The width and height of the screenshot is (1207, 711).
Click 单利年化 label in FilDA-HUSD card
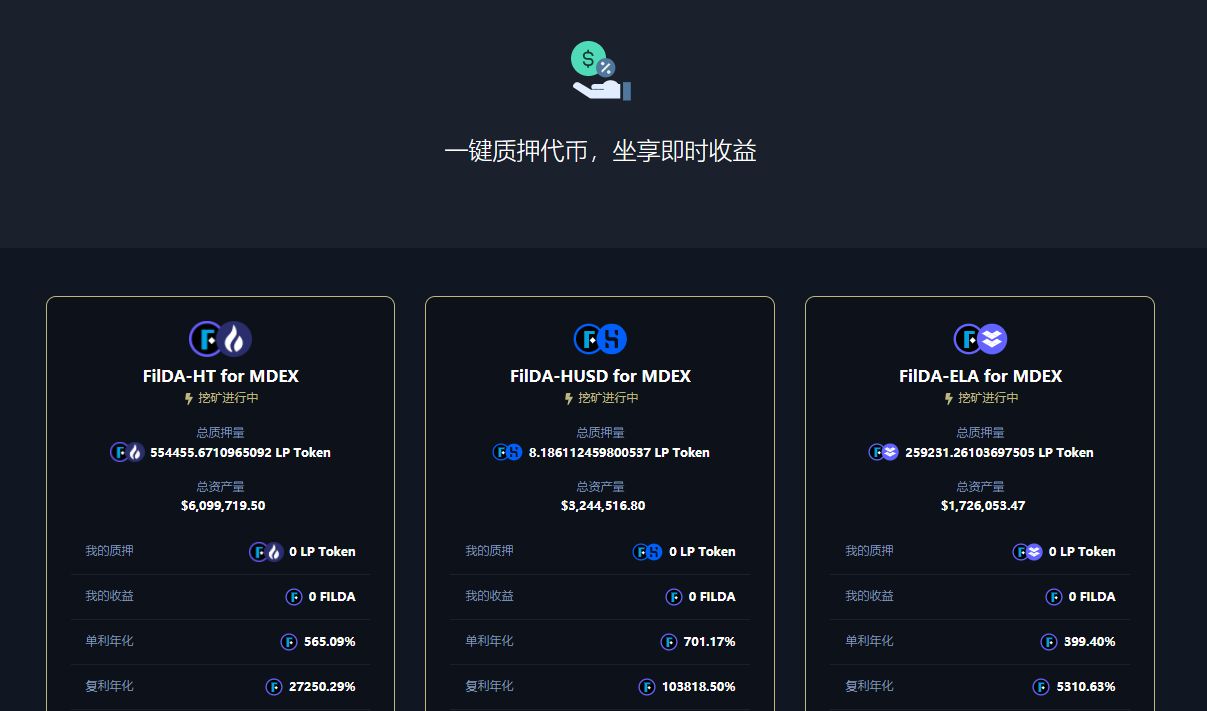point(489,641)
